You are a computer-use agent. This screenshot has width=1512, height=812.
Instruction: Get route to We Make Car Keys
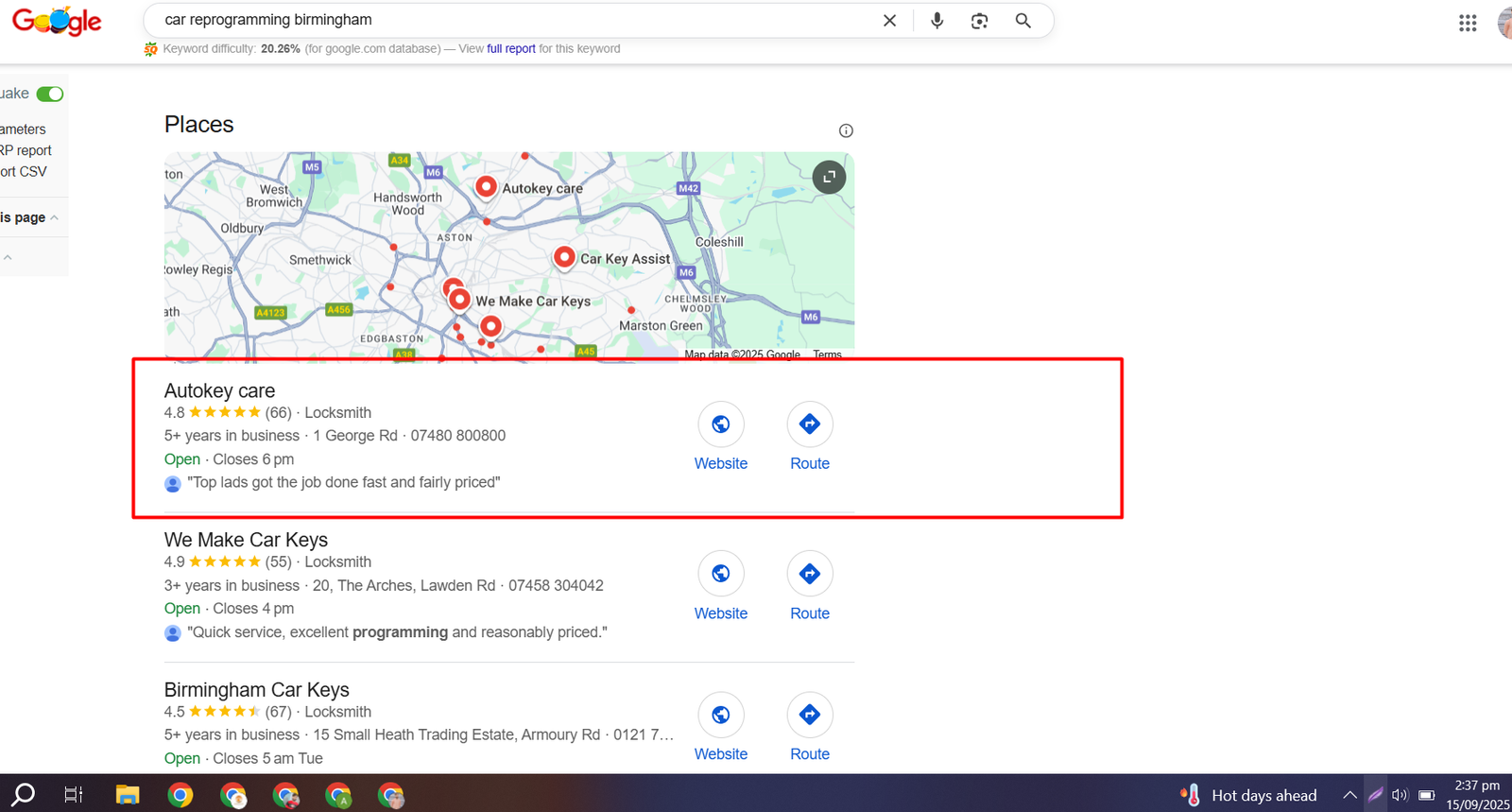pyautogui.click(x=810, y=574)
